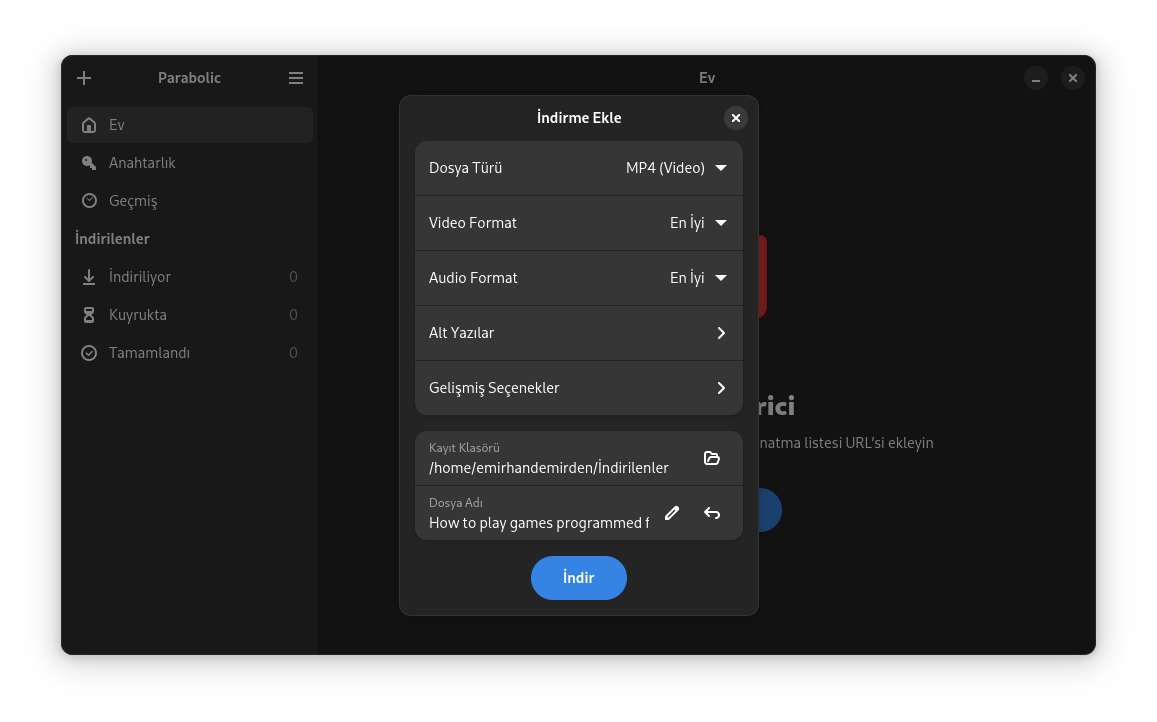Click the Kayıt Klasörü path field

548,467
